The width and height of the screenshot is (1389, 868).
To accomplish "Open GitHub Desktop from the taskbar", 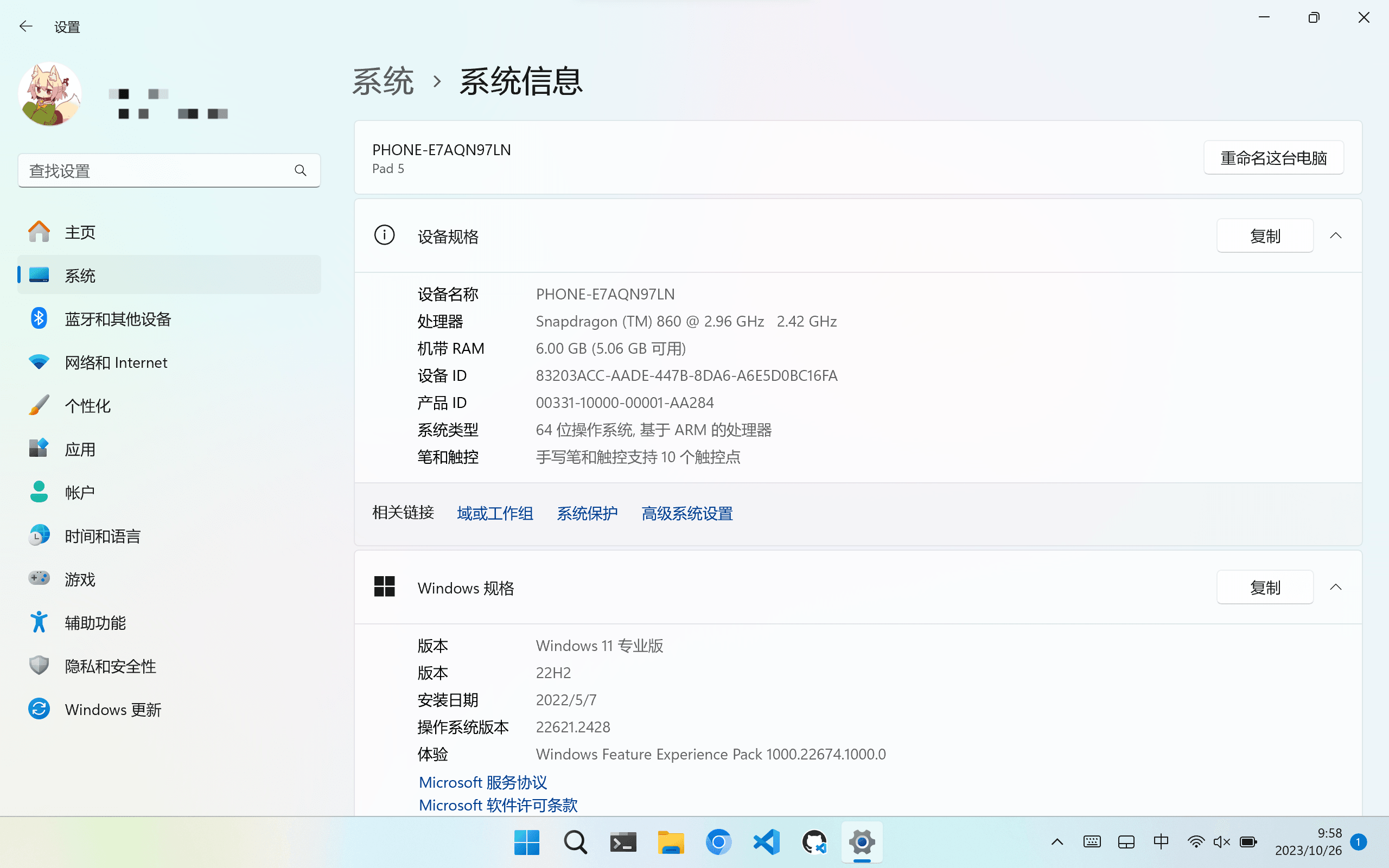I will coord(814,842).
